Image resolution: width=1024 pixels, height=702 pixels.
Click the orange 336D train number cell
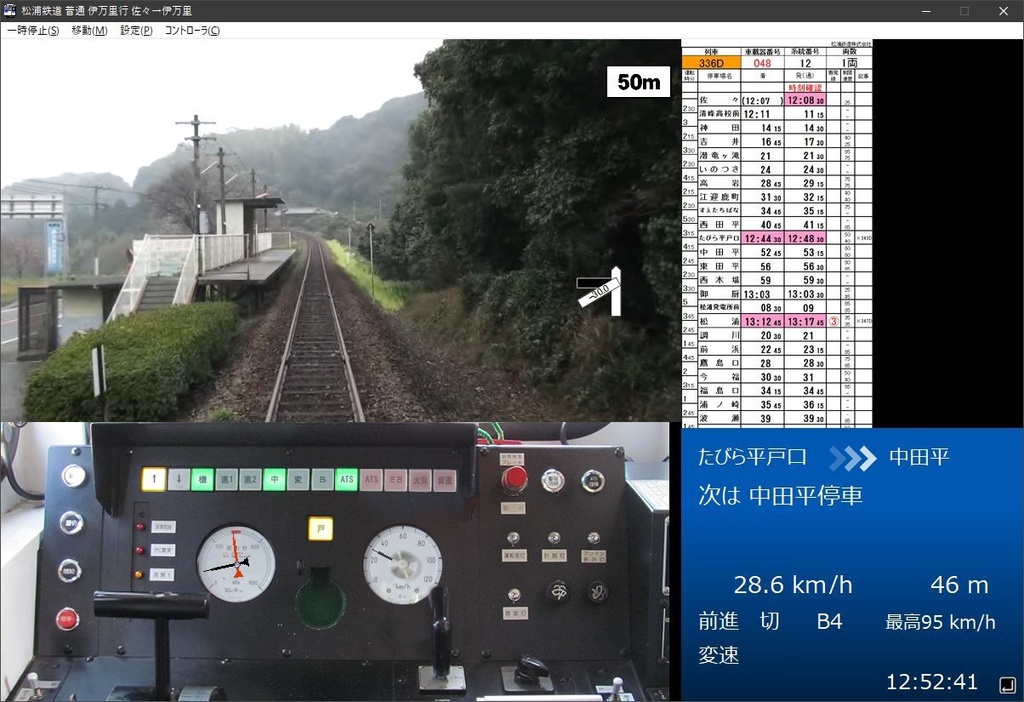click(712, 61)
